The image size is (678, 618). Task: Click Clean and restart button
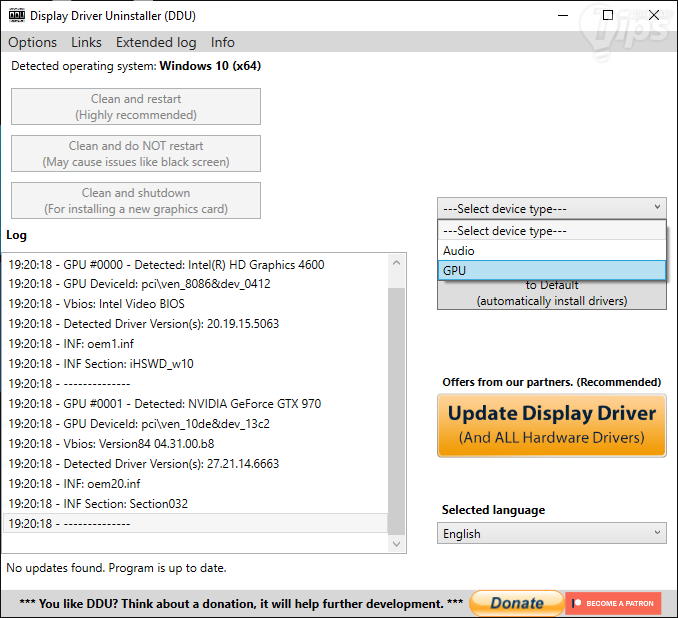click(136, 107)
